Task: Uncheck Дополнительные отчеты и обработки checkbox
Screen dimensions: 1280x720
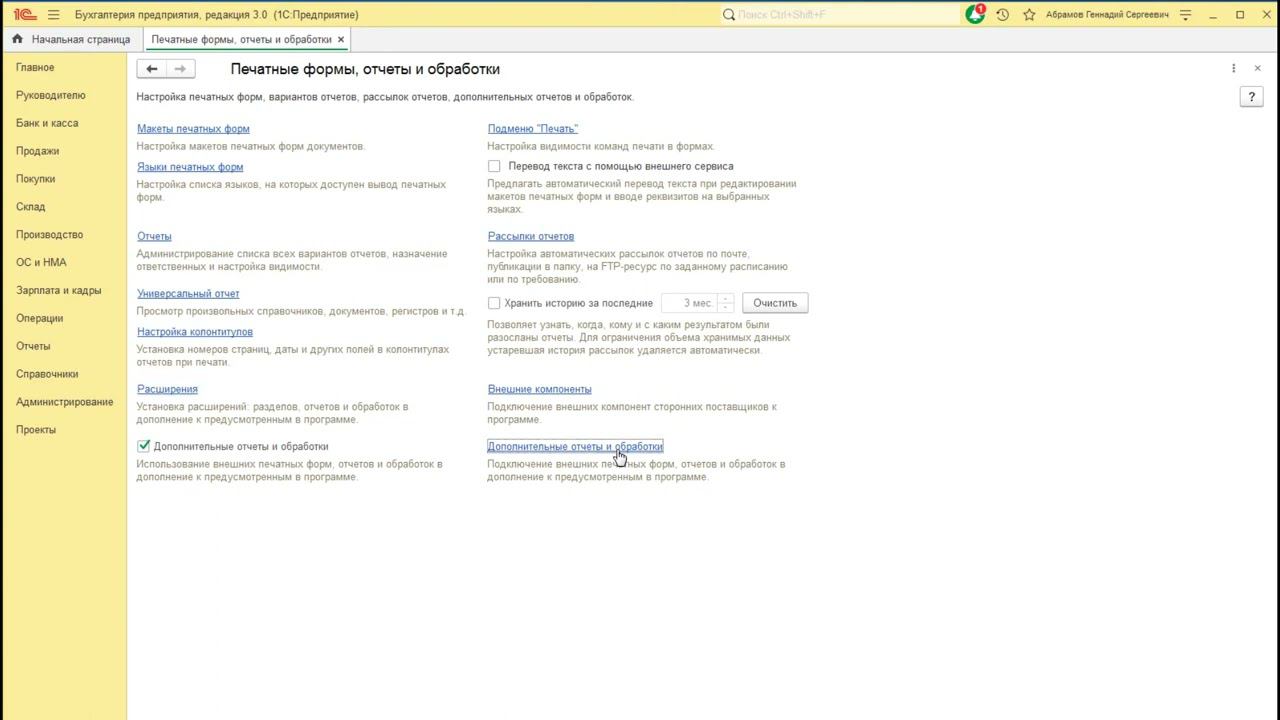Action: pyautogui.click(x=144, y=446)
